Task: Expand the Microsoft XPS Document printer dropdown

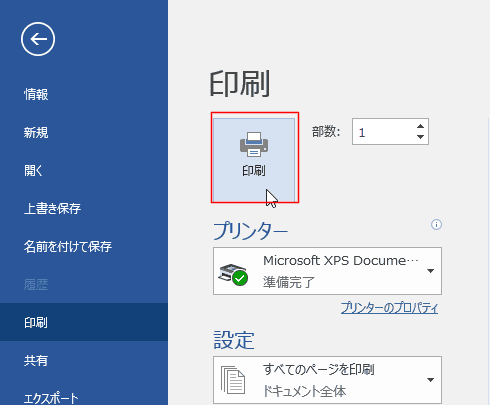Action: tap(327, 271)
